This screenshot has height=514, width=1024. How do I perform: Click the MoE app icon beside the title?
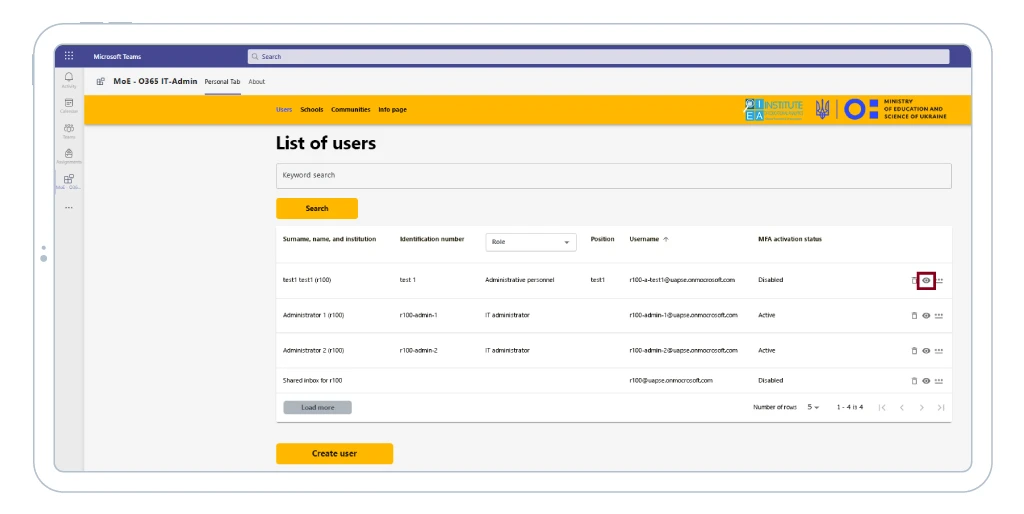(x=101, y=82)
